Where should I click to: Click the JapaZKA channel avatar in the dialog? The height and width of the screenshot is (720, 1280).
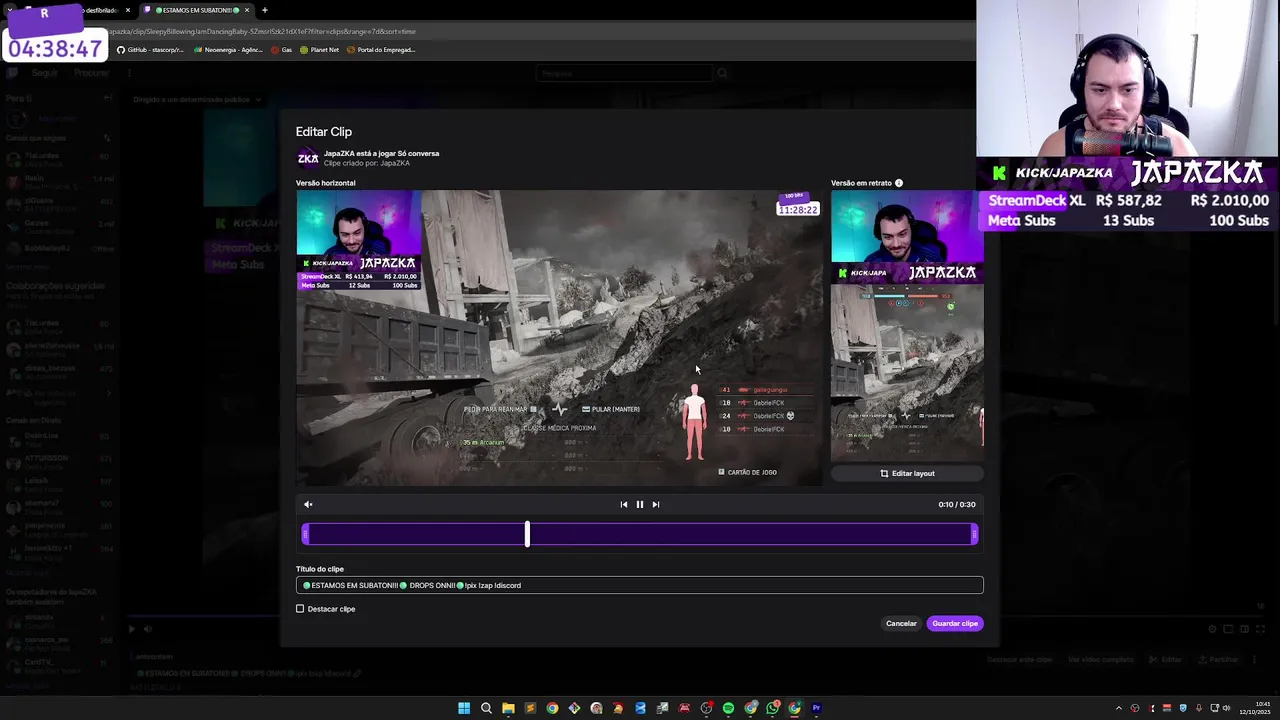tap(308, 158)
